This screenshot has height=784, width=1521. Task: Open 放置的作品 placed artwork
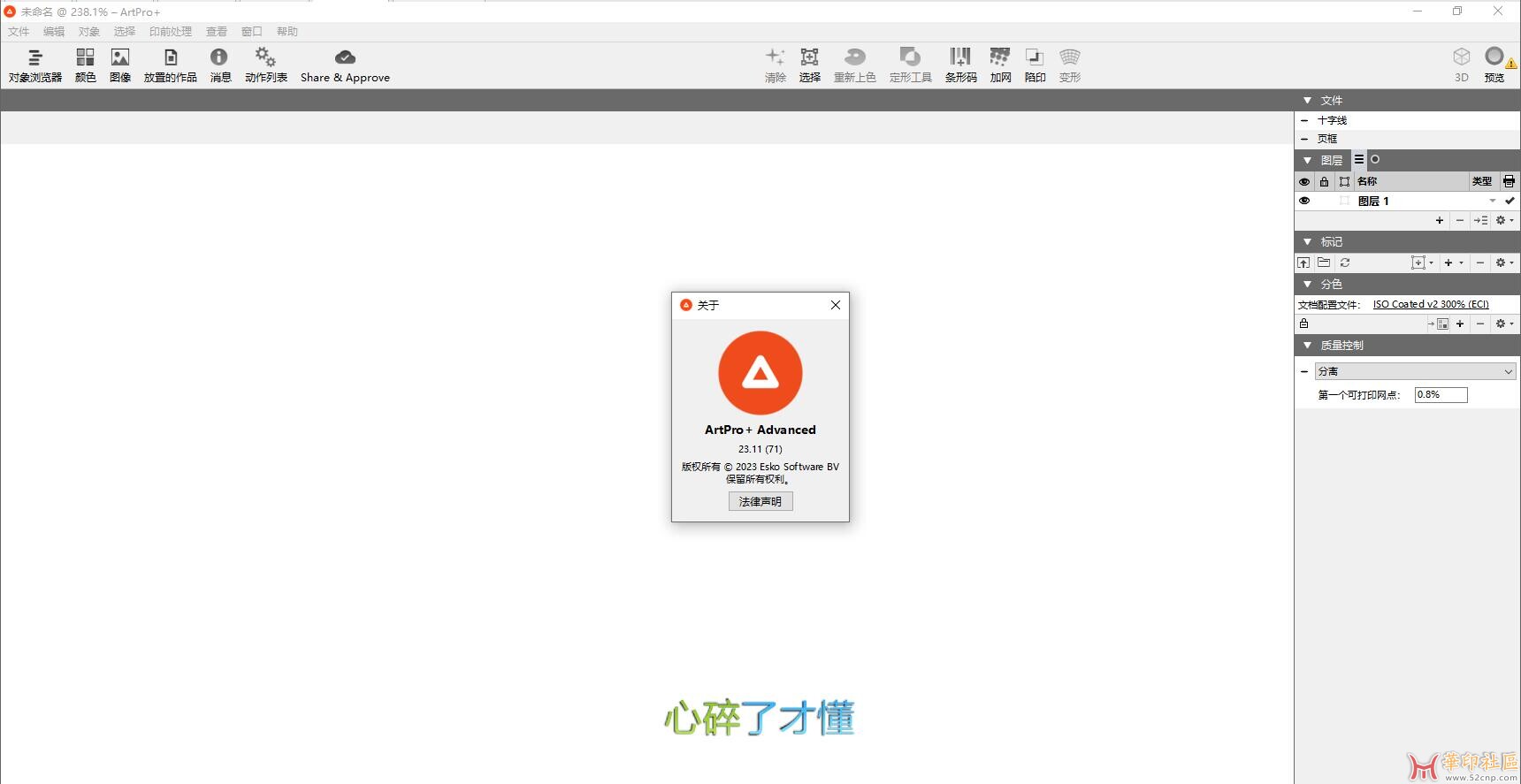[x=171, y=65]
